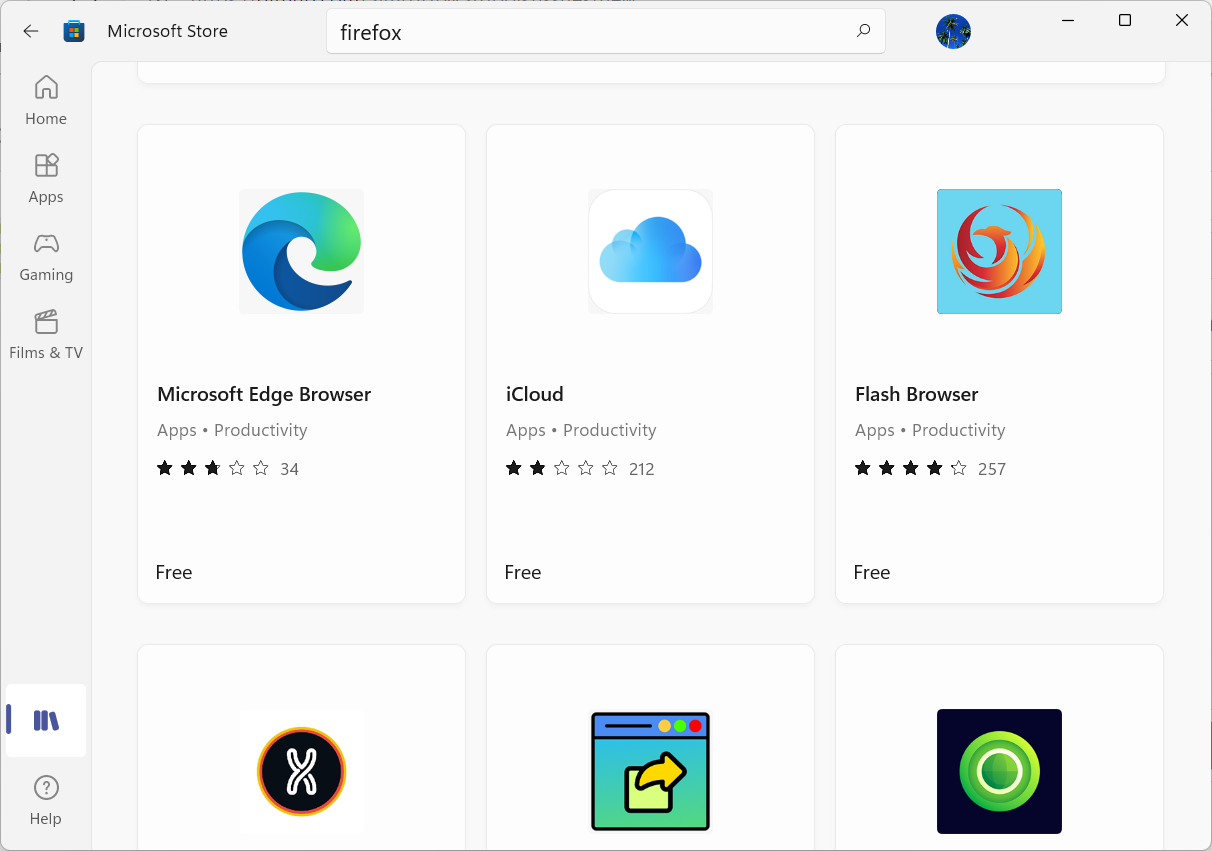Open the Flash Browser app title
This screenshot has width=1212, height=851.
click(917, 394)
